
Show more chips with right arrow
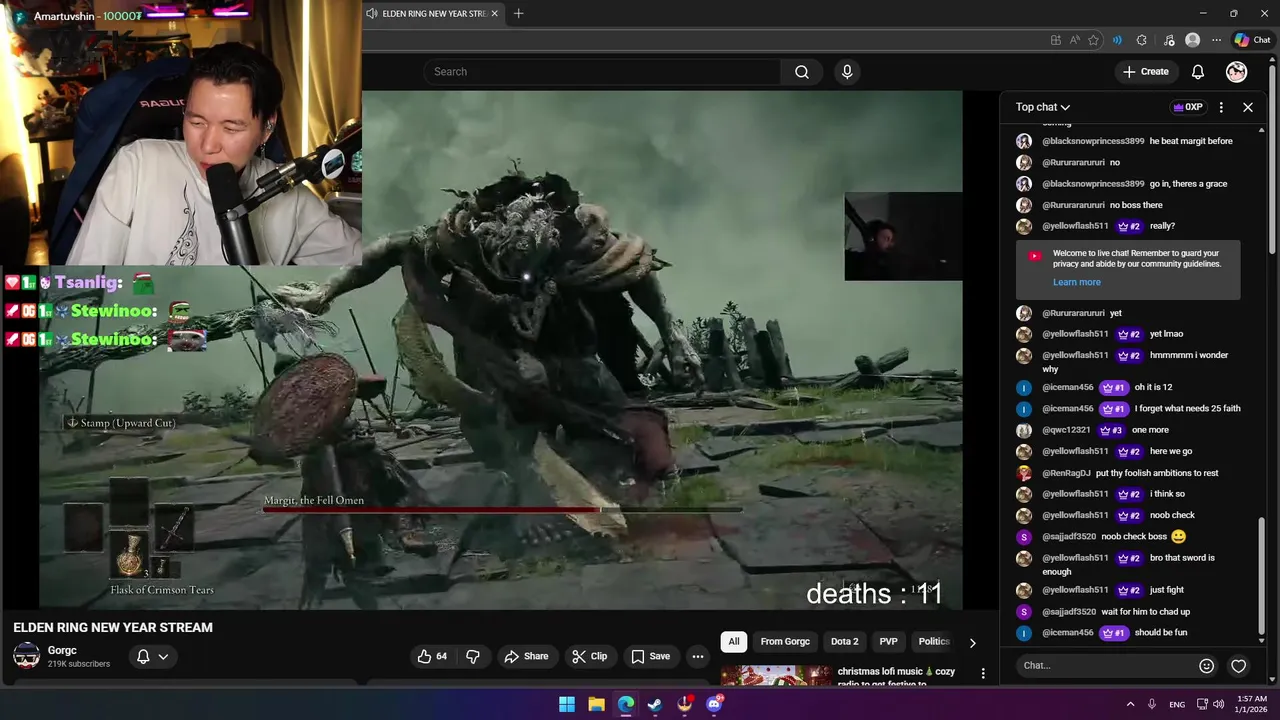point(972,643)
